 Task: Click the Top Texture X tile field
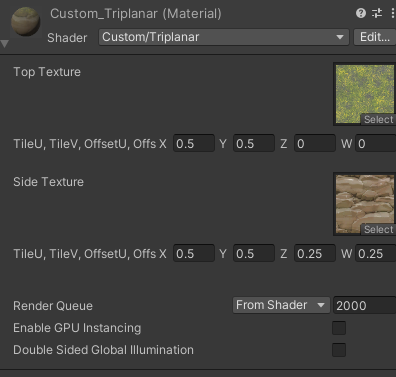[194, 144]
